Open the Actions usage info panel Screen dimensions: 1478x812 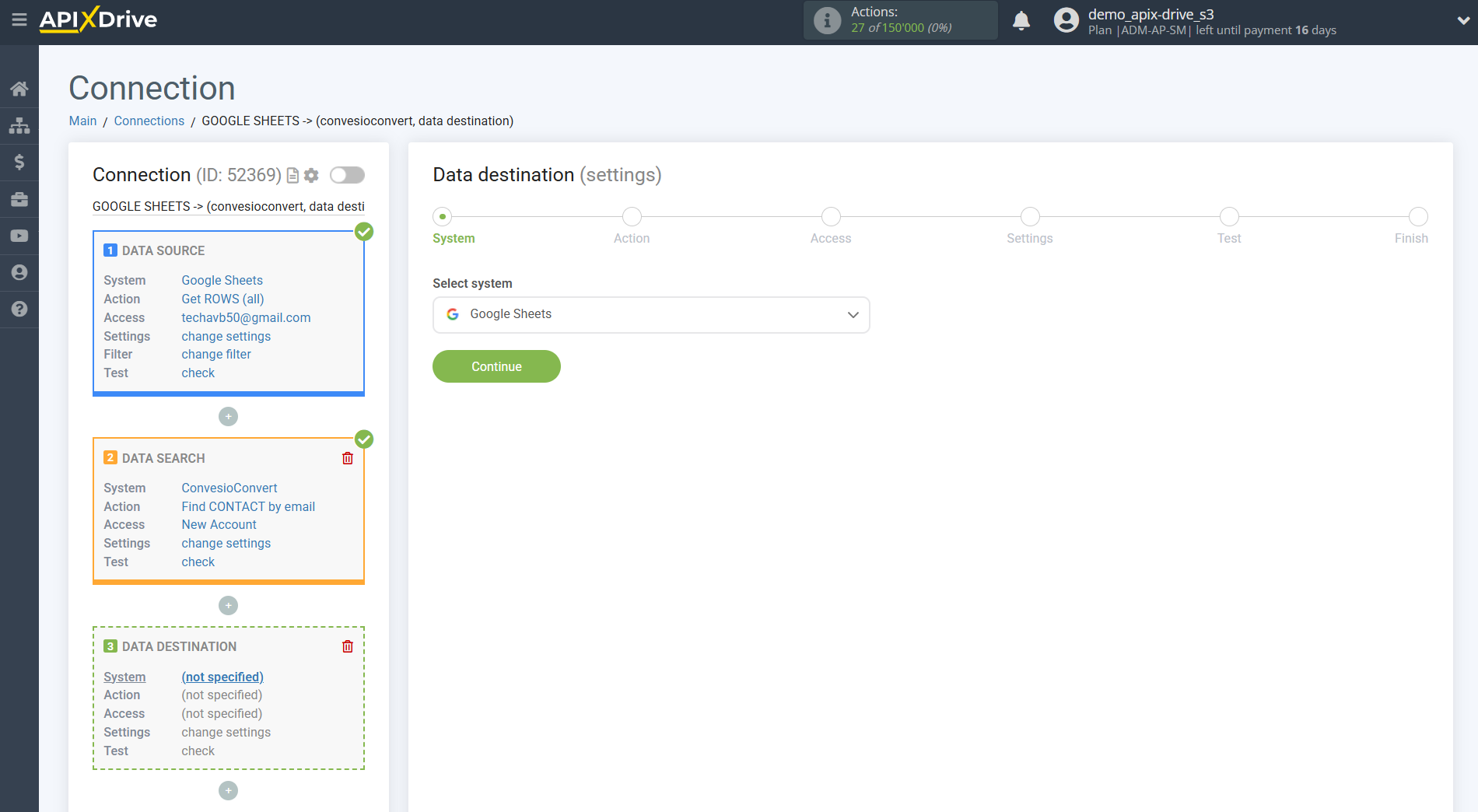pos(900,20)
